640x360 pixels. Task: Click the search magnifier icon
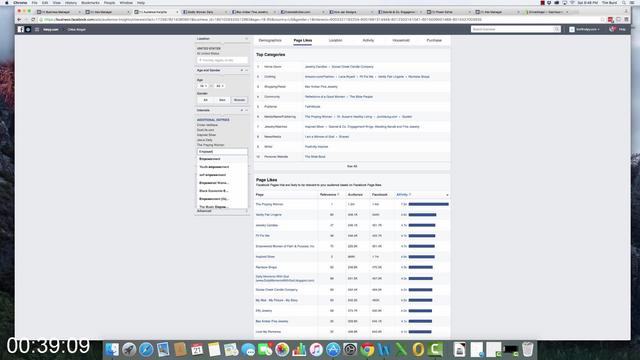(x=557, y=29)
